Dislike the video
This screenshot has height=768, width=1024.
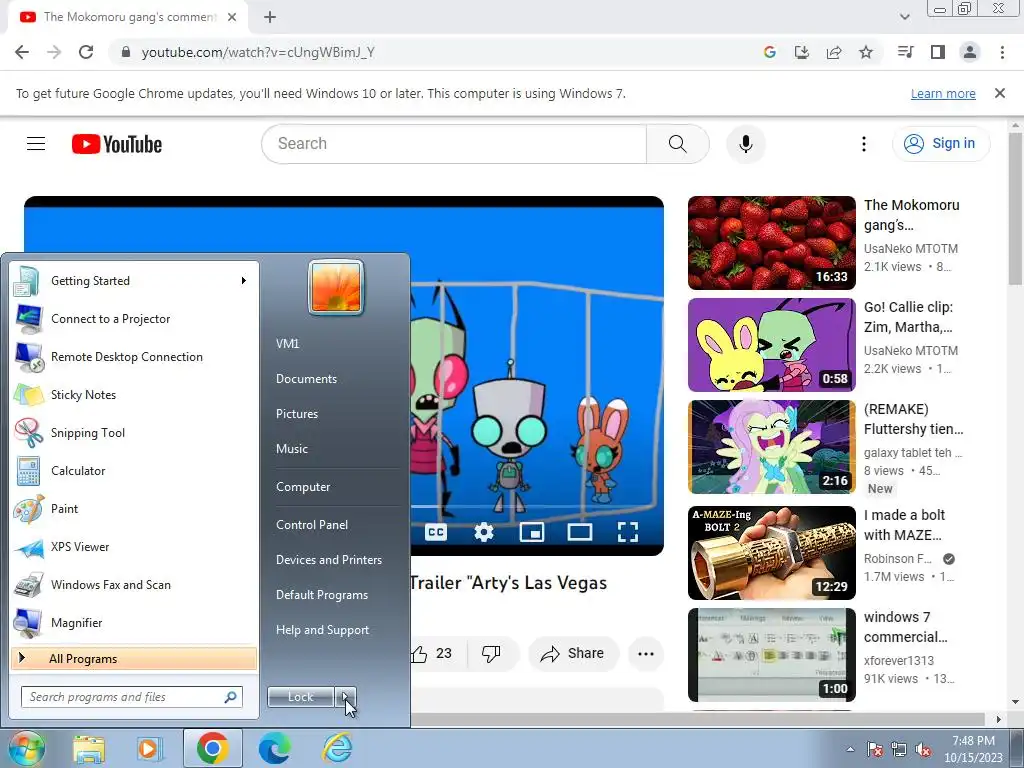[491, 653]
